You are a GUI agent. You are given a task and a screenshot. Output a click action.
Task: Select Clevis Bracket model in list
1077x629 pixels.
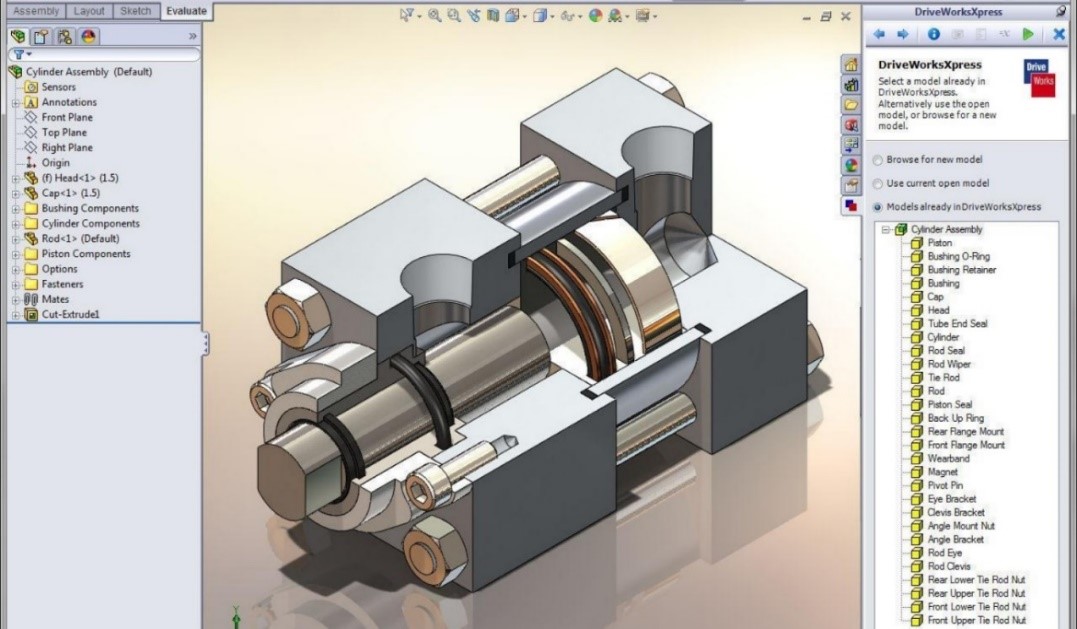pos(956,512)
